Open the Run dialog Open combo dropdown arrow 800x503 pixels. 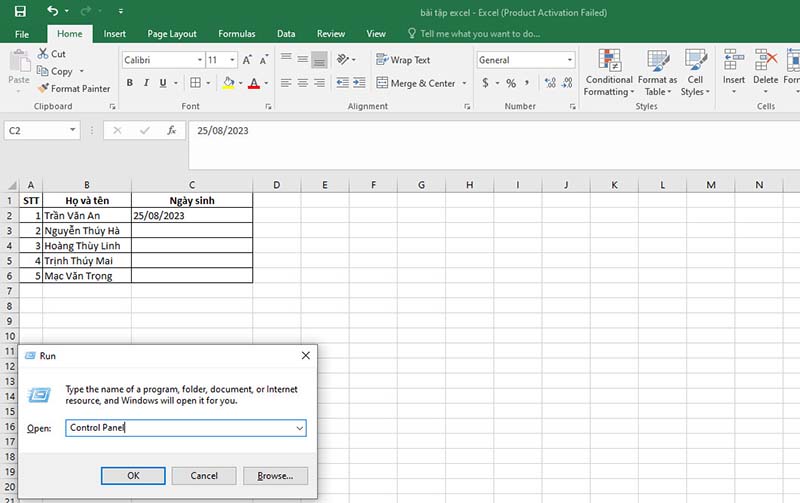point(300,428)
